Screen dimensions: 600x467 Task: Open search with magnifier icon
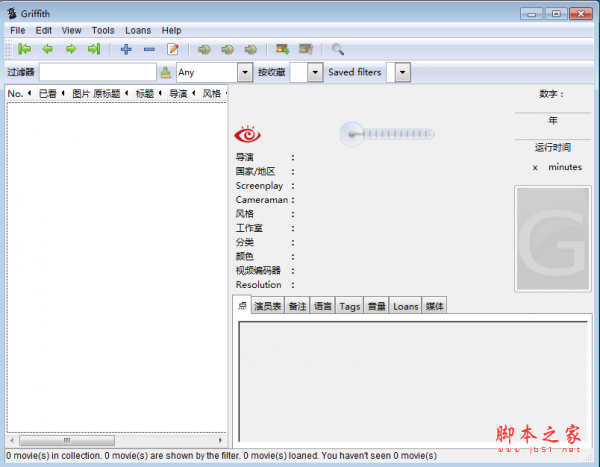click(x=338, y=49)
